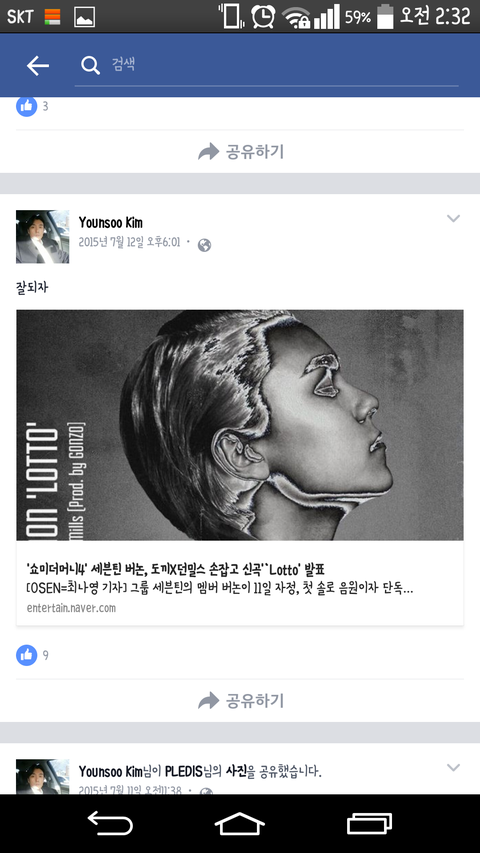Open the Lotto album cover image preview
The width and height of the screenshot is (480, 853).
click(x=240, y=425)
